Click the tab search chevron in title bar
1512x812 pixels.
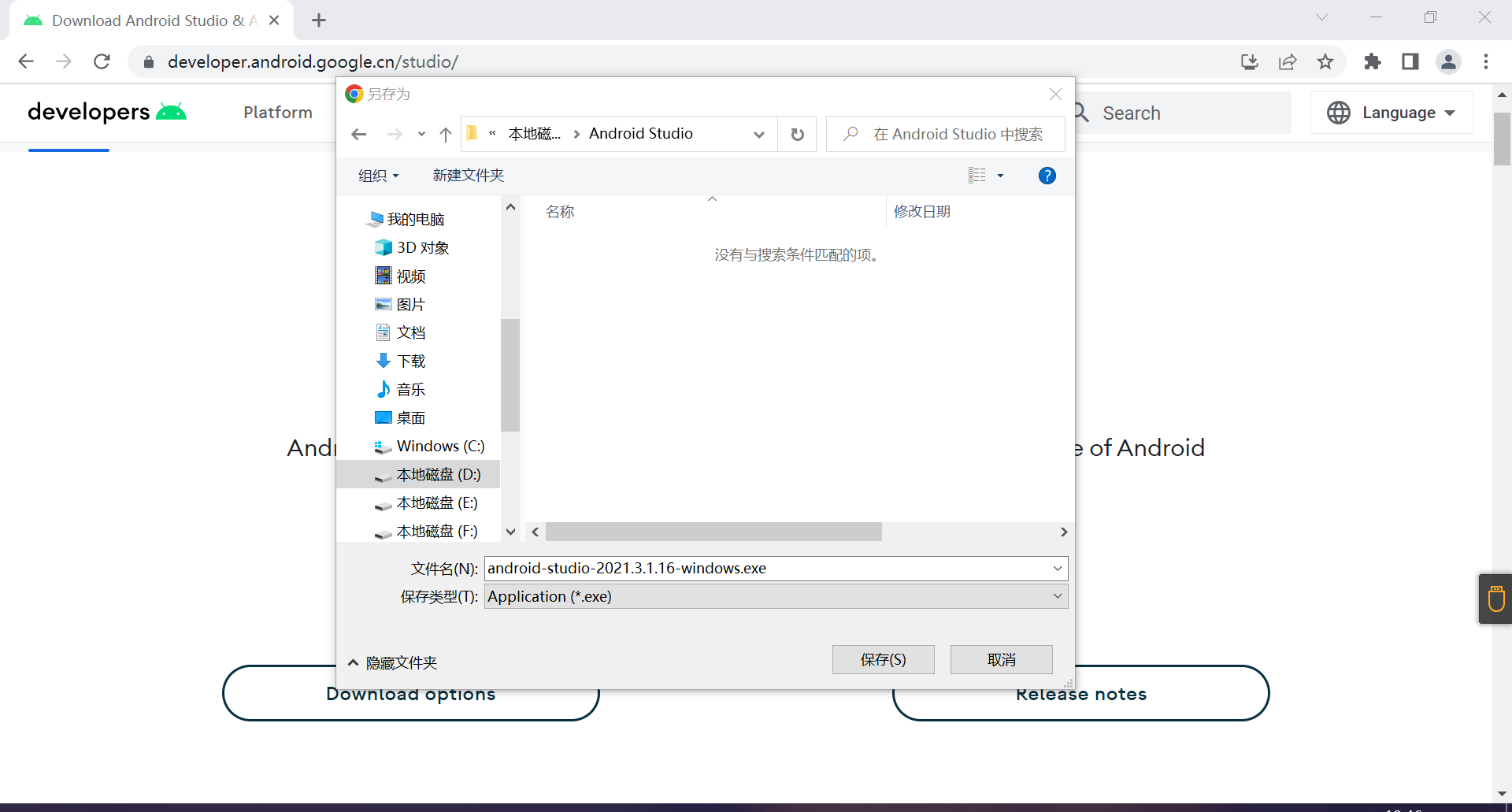pyautogui.click(x=1322, y=17)
